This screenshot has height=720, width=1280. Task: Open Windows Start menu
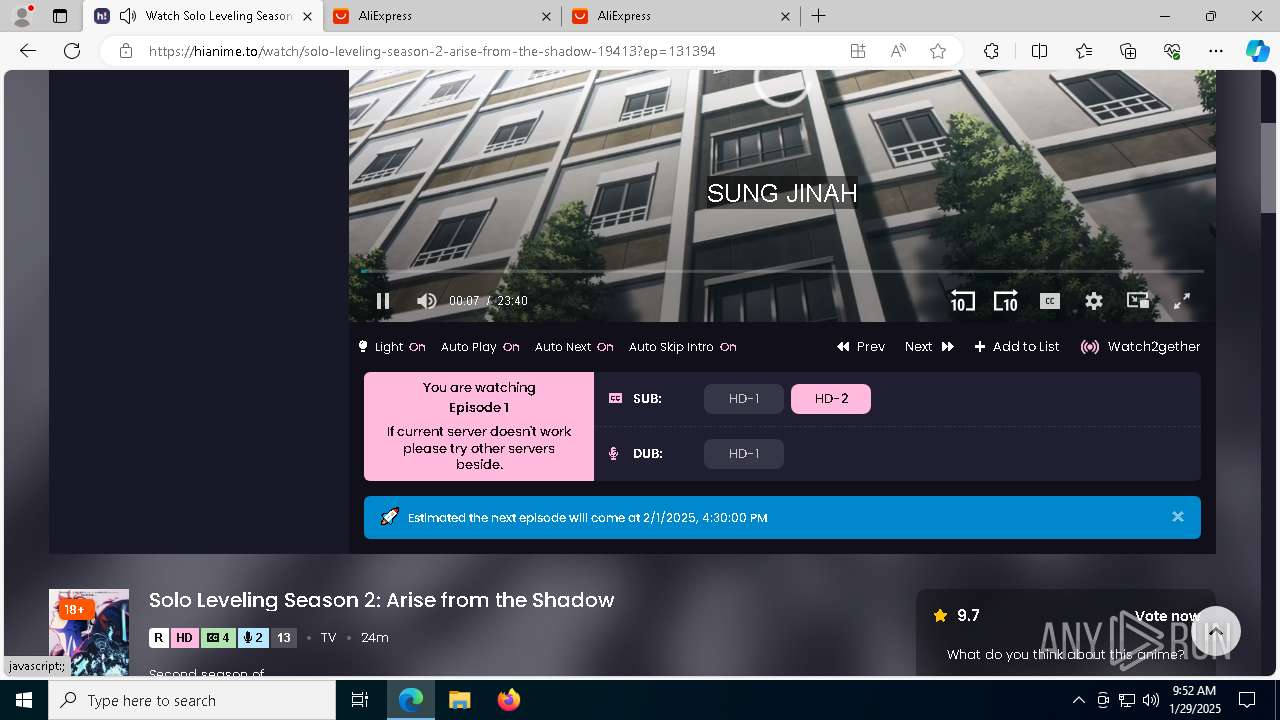pyautogui.click(x=24, y=700)
